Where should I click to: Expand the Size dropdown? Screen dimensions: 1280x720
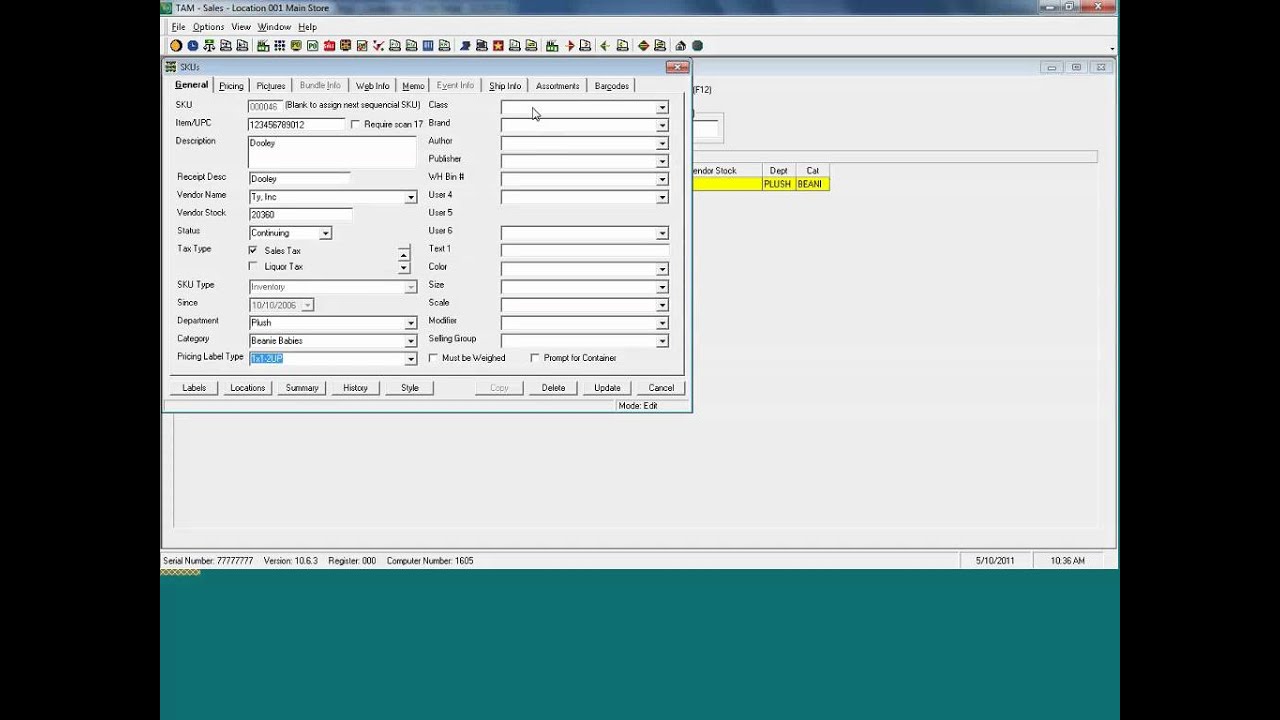coord(662,287)
